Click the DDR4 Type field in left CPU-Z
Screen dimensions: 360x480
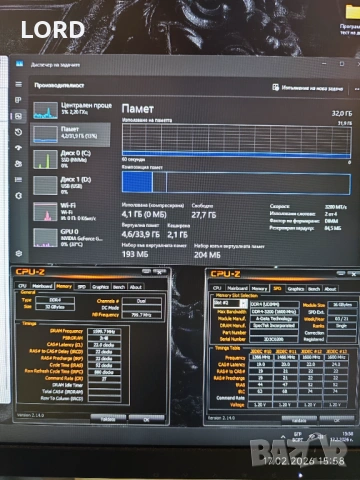55,300
